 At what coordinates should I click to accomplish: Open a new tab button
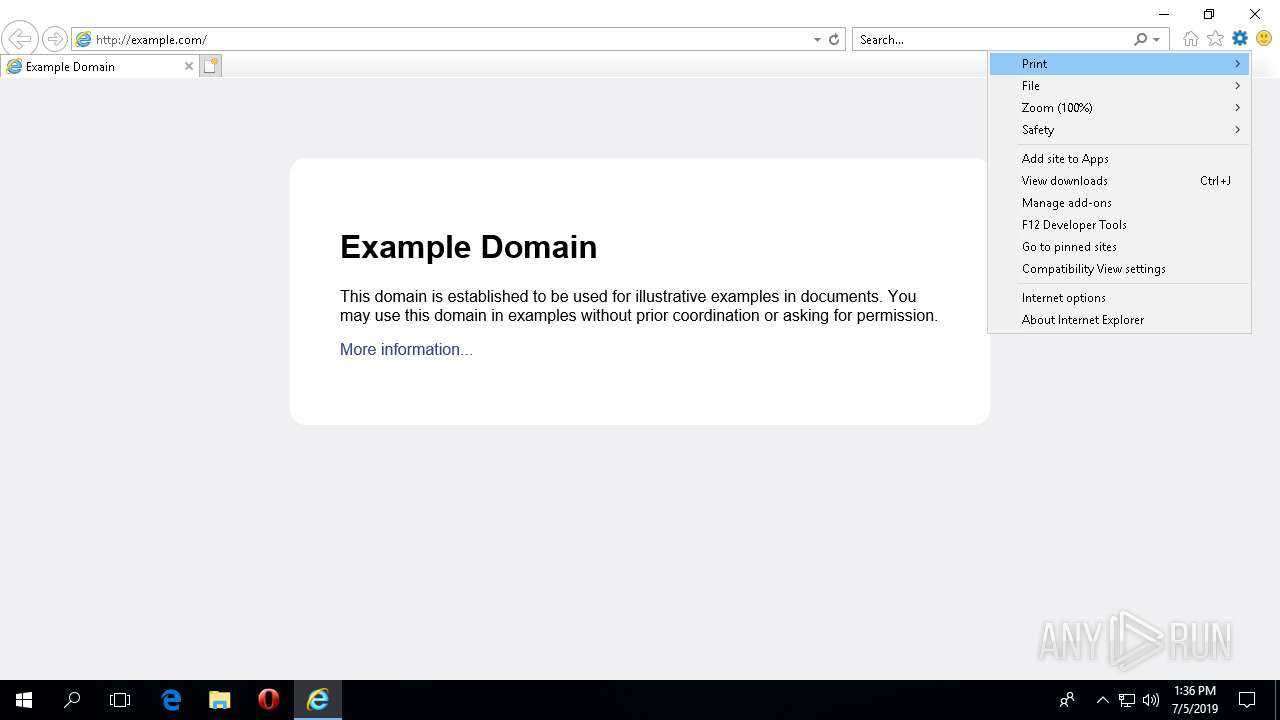[210, 66]
